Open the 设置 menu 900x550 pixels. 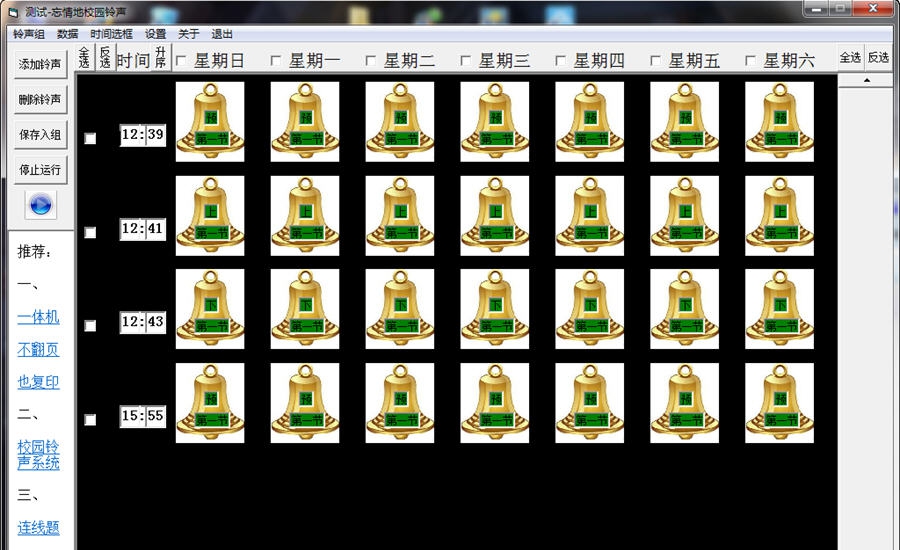click(155, 34)
